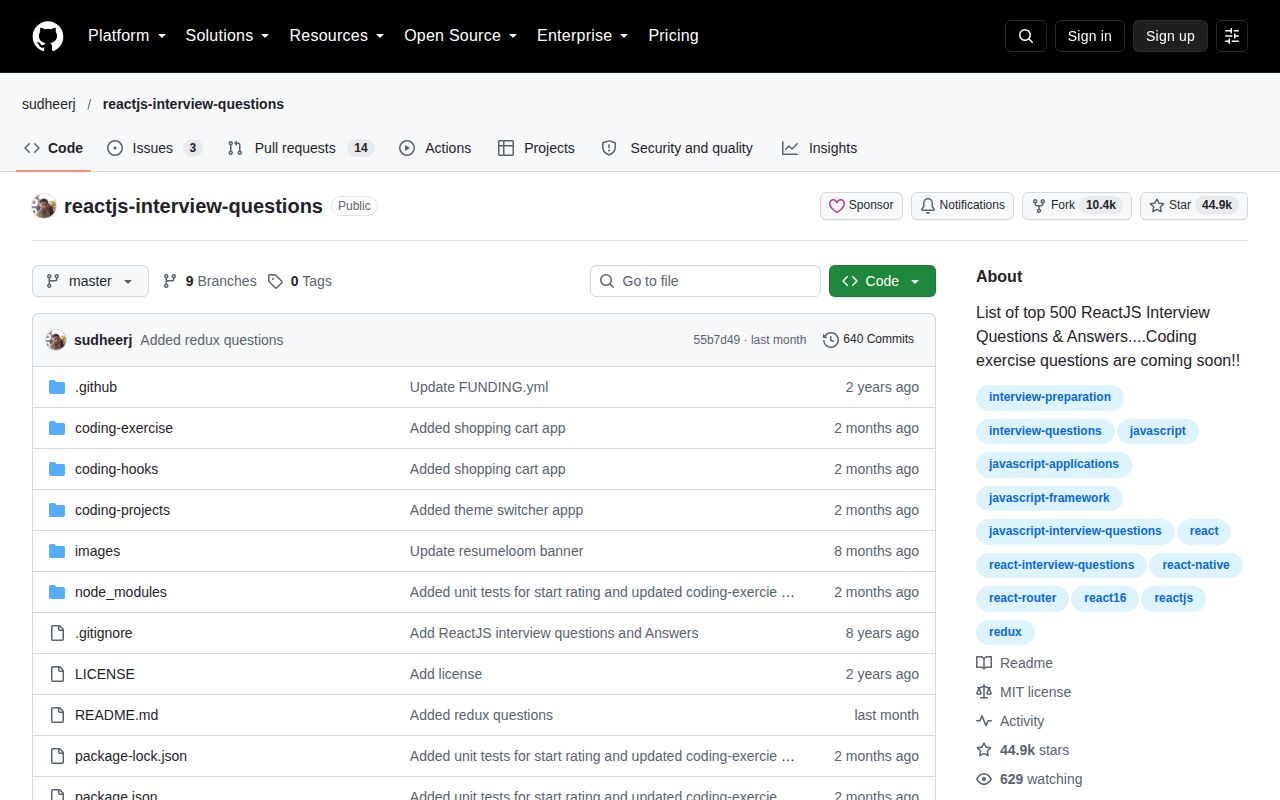Image resolution: width=1280 pixels, height=800 pixels.
Task: Select the interview-preparation topic tag
Action: (x=1050, y=397)
